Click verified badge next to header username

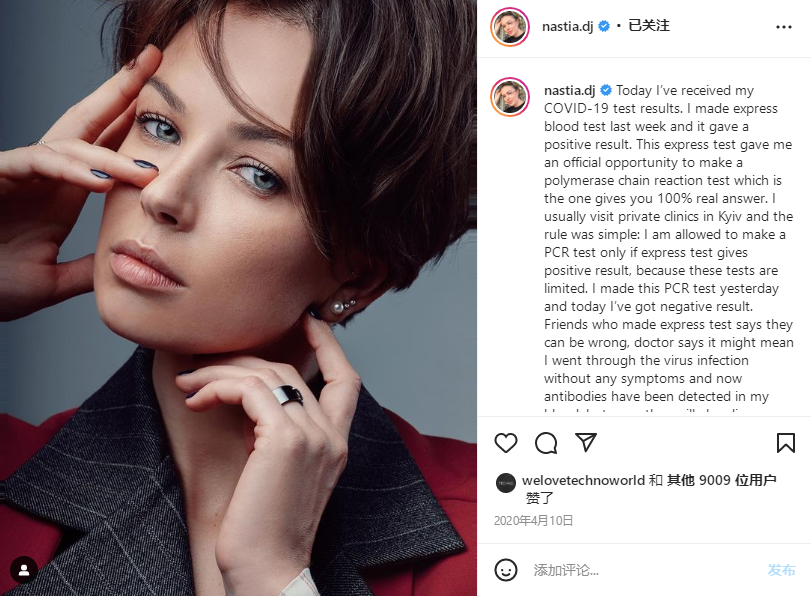click(604, 26)
